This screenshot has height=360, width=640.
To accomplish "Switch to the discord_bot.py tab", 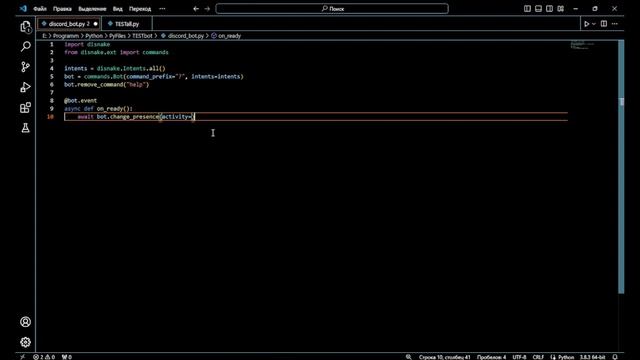I will click(69, 24).
